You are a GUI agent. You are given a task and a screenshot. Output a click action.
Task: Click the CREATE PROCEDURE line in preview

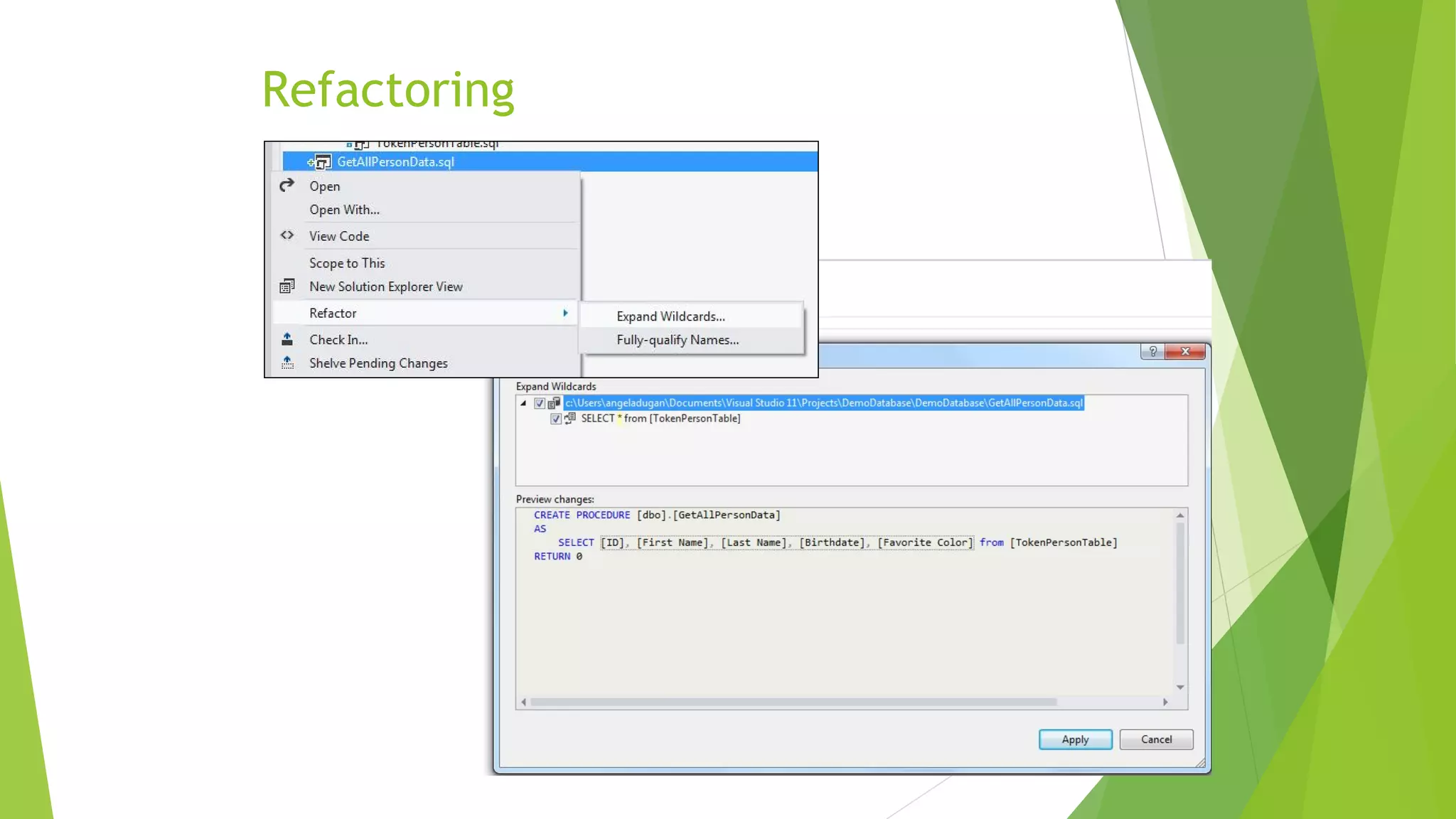pyautogui.click(x=657, y=515)
